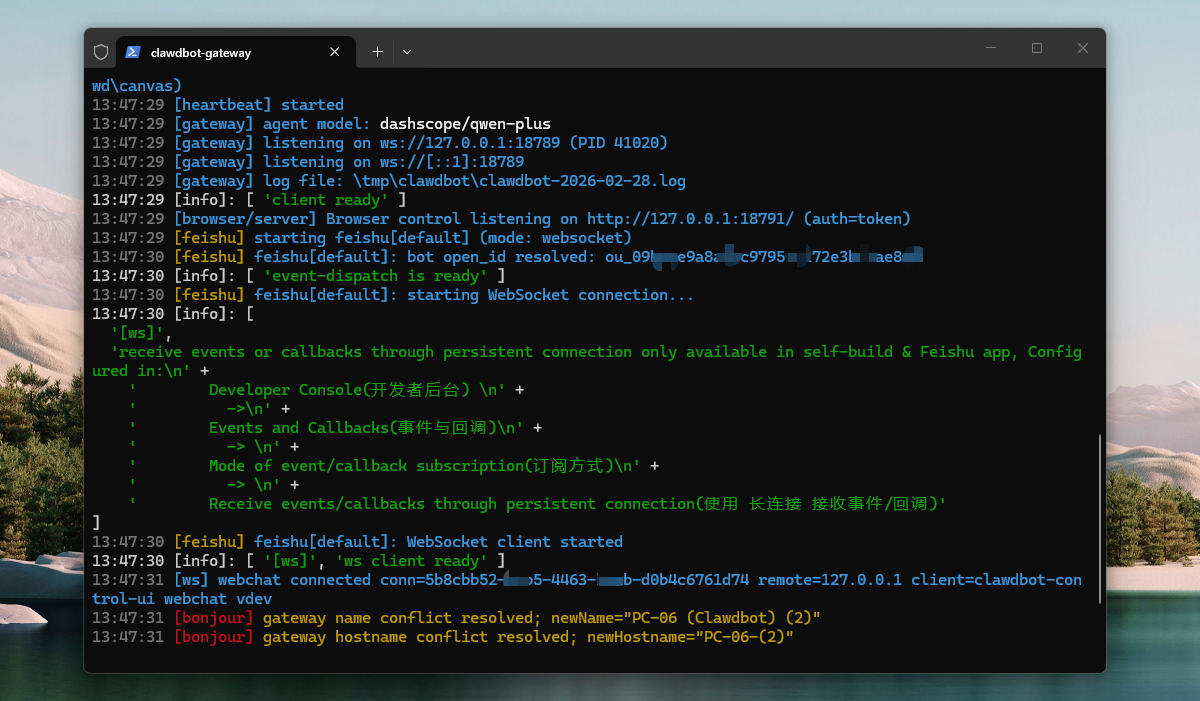The image size is (1200, 701).
Task: Open a new tab with the plus button
Action: coord(377,52)
